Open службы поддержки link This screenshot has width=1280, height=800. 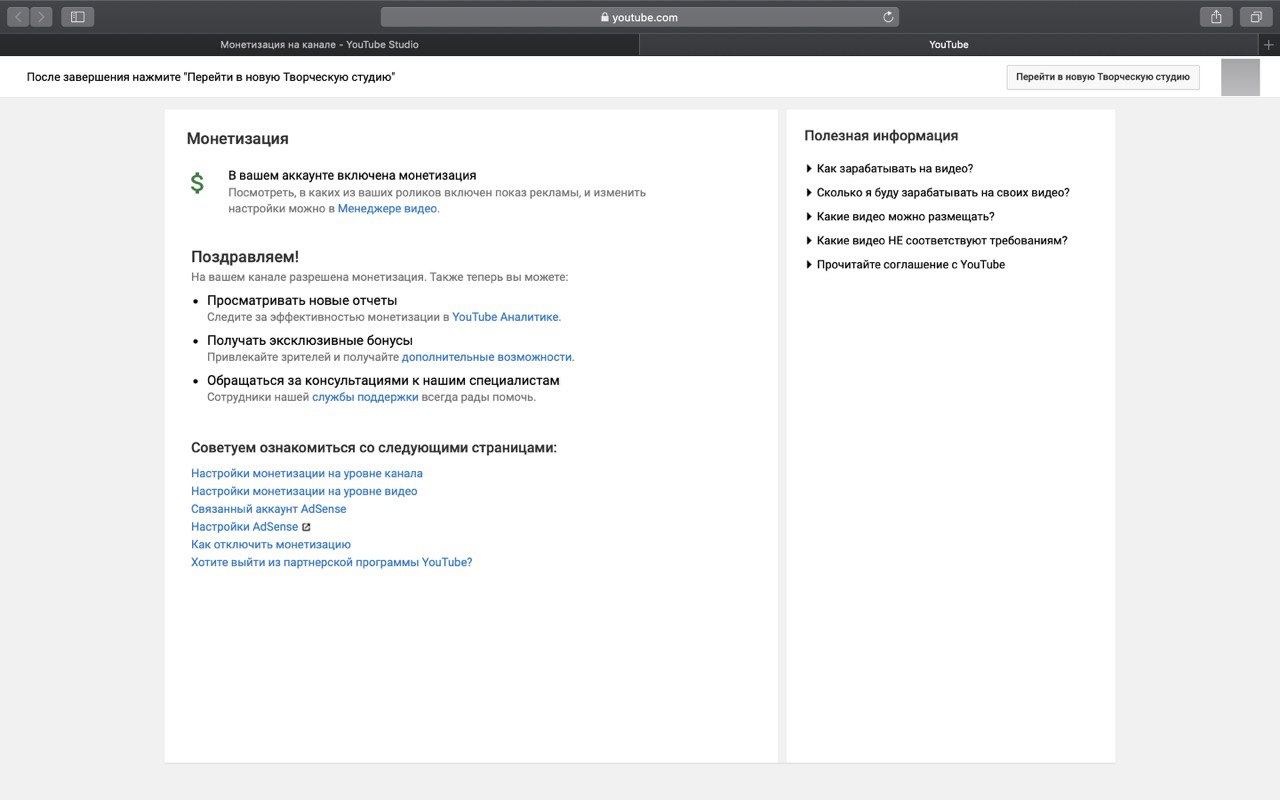(365, 397)
